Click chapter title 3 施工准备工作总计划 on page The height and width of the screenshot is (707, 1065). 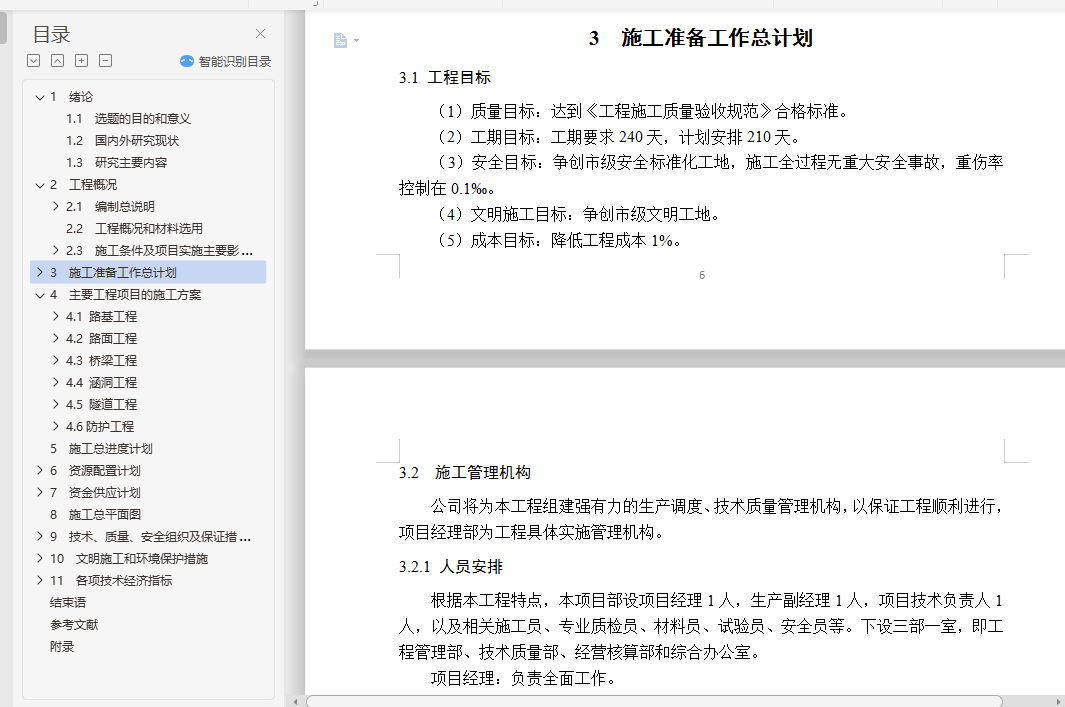700,38
